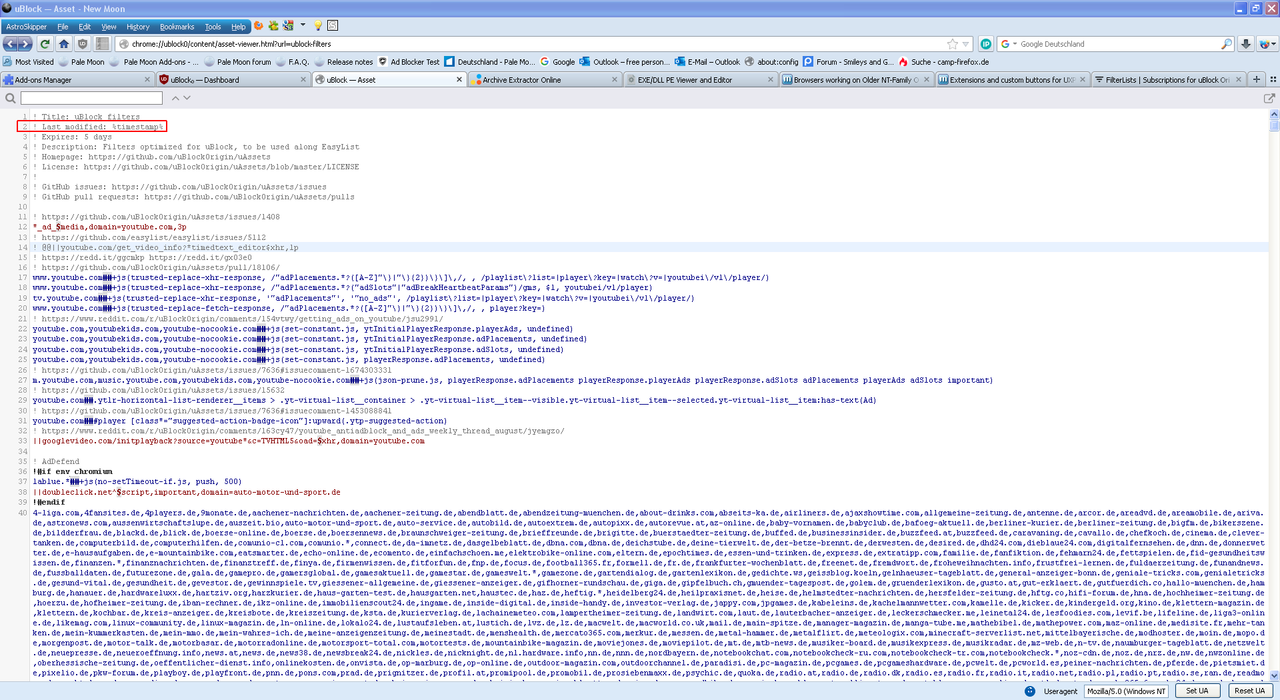Close the Add-ons Manager tab
The image size is (1280, 700).
coord(147,80)
